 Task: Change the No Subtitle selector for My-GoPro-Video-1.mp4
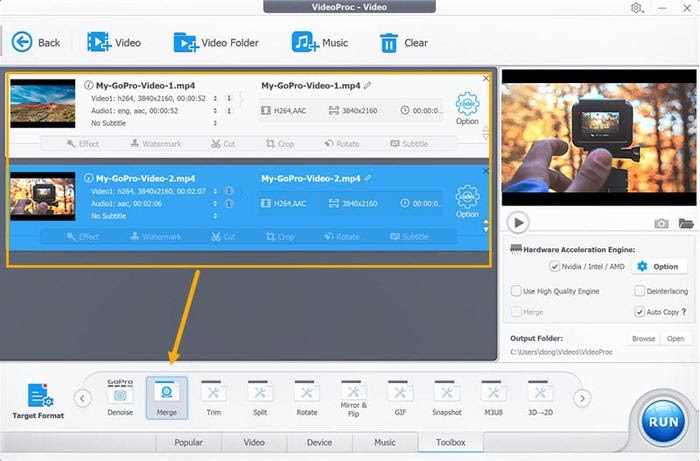[x=215, y=123]
